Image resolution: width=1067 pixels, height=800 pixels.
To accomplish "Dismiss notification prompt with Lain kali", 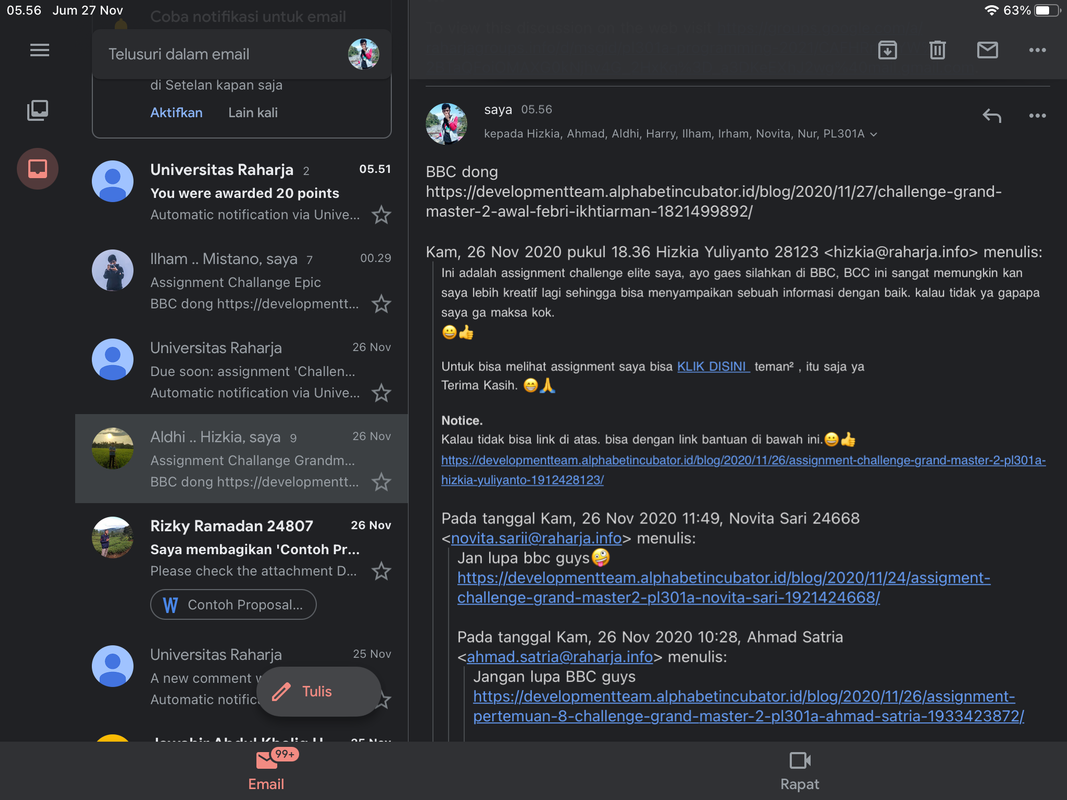I will point(252,113).
